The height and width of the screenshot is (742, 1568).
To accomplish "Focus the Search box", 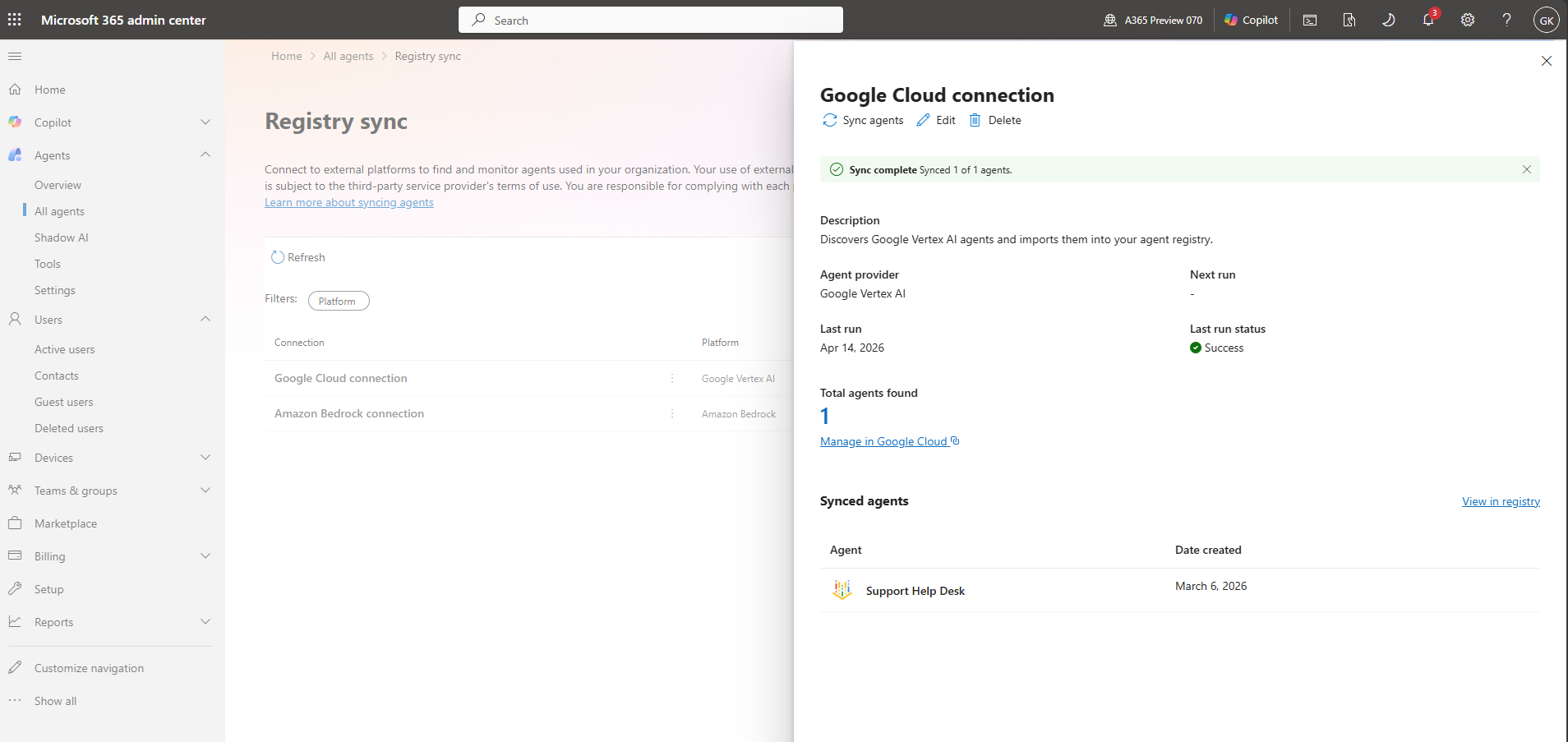I will (x=651, y=20).
